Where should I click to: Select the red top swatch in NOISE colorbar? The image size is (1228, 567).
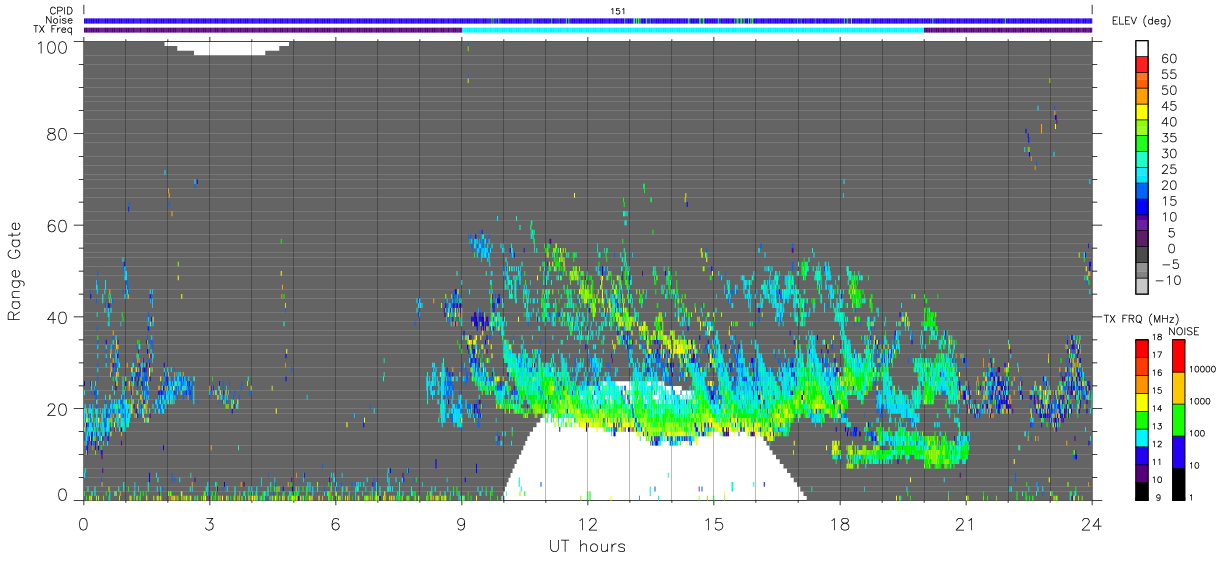tap(1178, 355)
